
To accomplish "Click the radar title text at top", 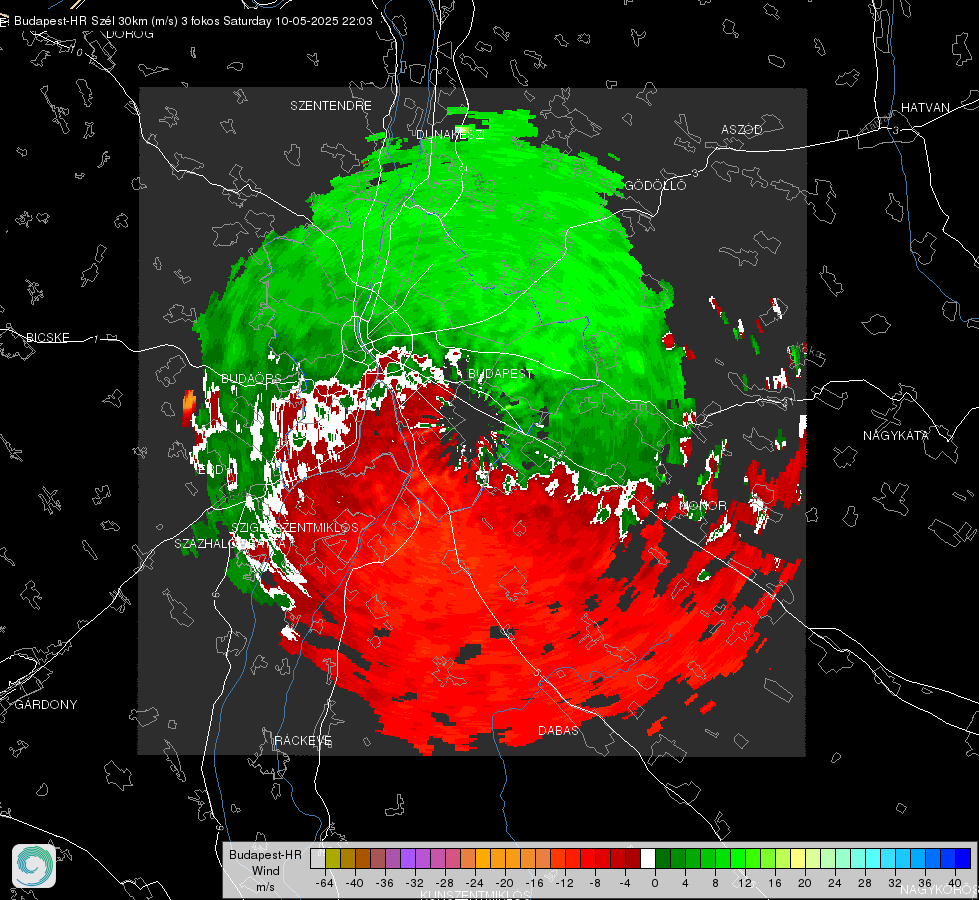I will pyautogui.click(x=193, y=21).
